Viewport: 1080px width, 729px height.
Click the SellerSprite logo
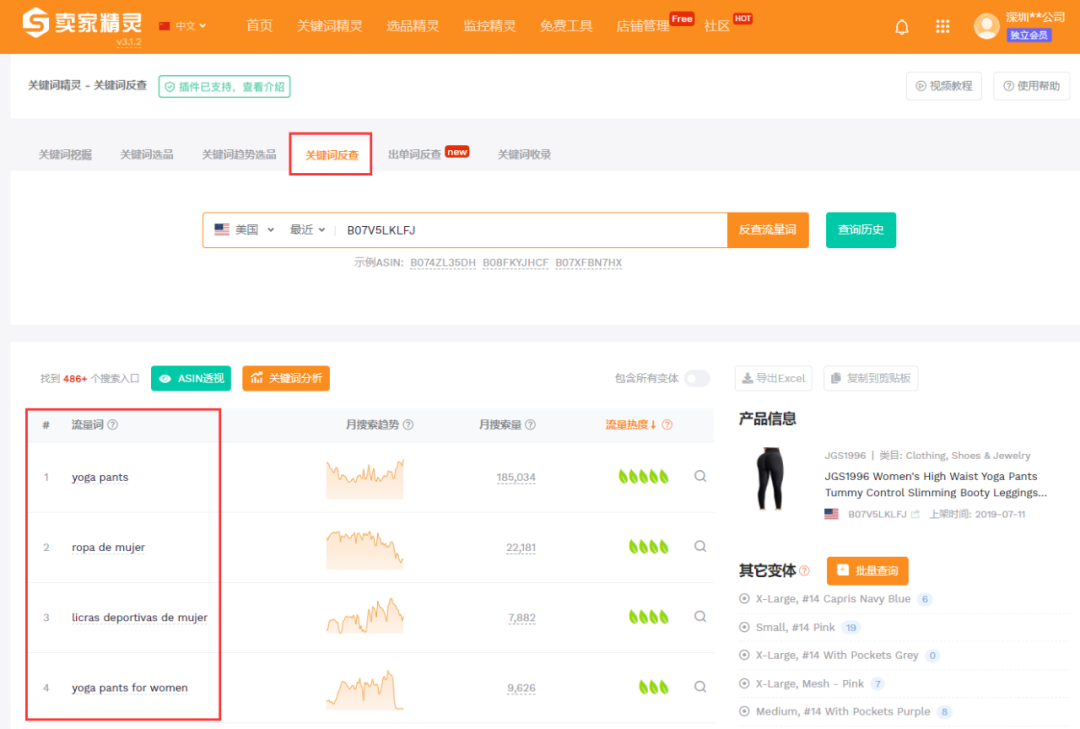pyautogui.click(x=82, y=24)
